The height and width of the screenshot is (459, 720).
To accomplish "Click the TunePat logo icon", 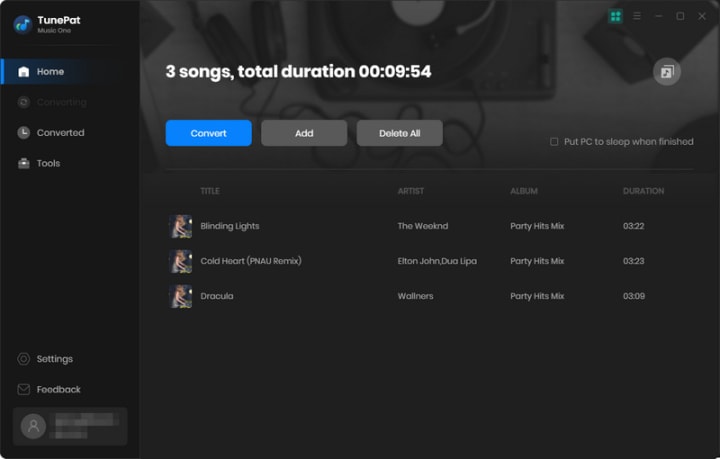I will 22,25.
